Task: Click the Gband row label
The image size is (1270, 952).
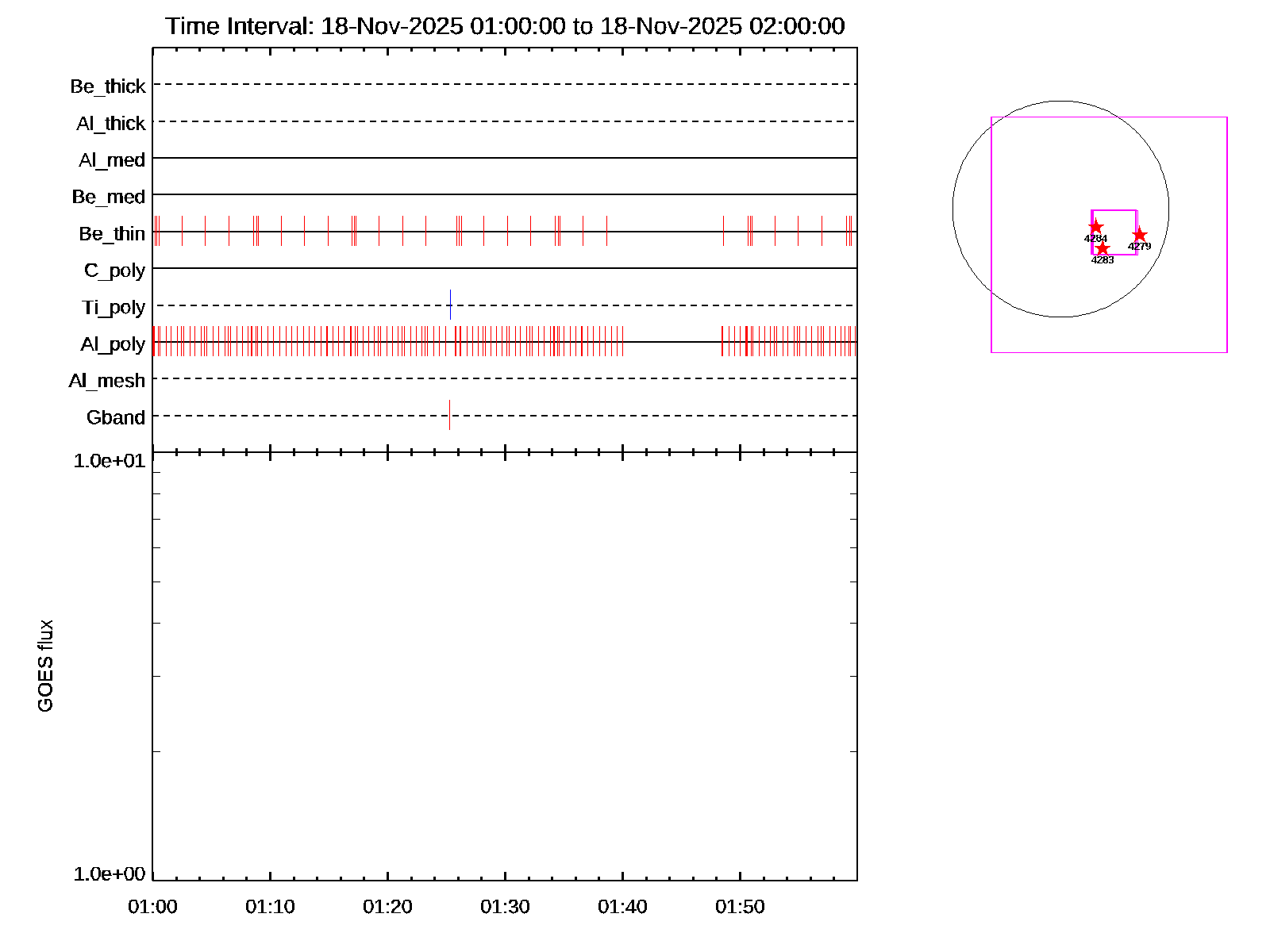Action: pos(116,417)
